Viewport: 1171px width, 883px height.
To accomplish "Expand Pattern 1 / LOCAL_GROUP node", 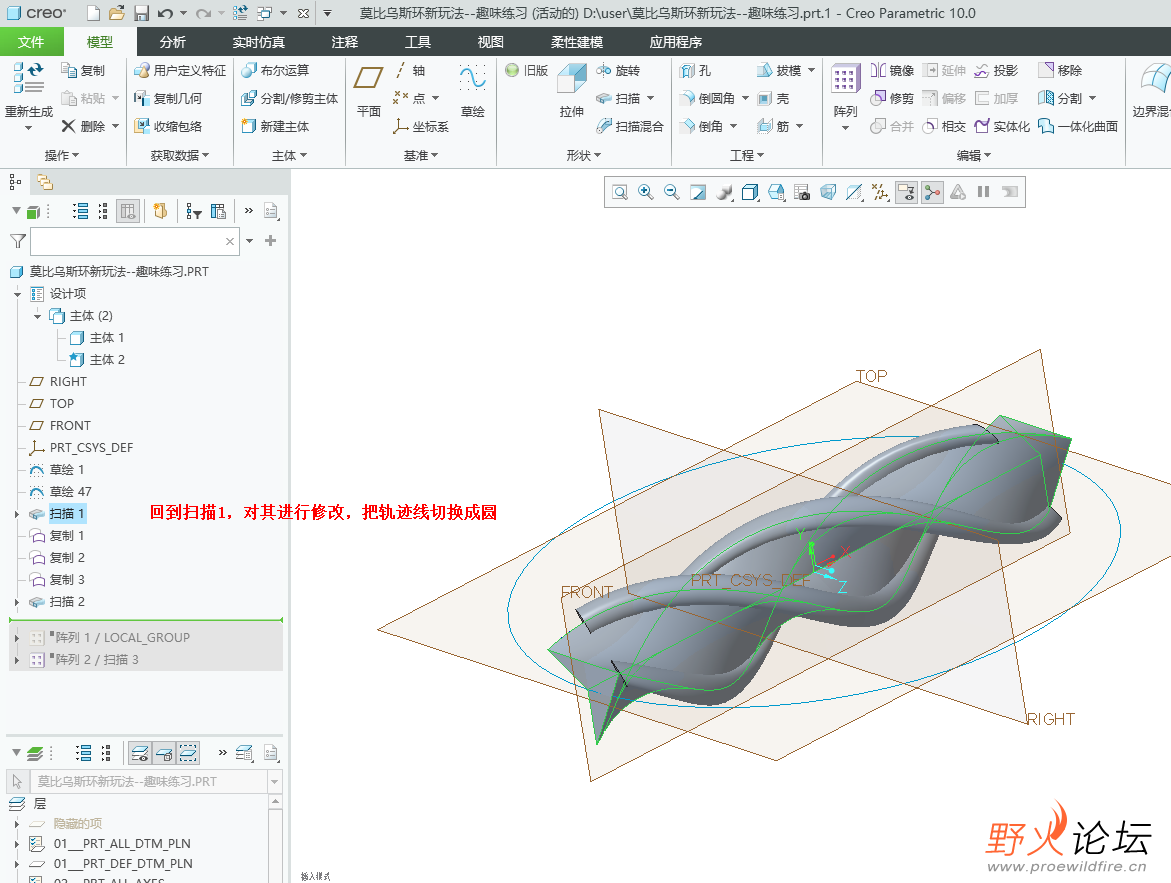I will (x=16, y=638).
